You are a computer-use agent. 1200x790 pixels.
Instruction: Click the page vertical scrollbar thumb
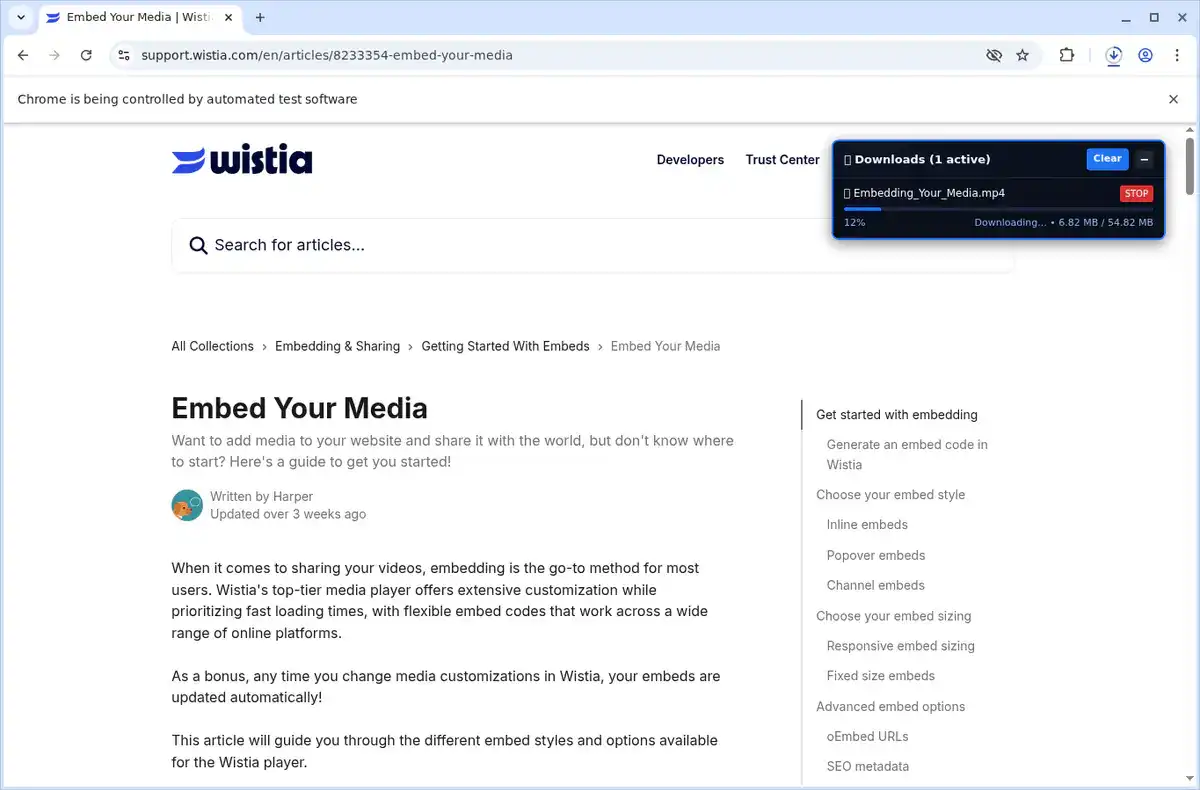1190,165
